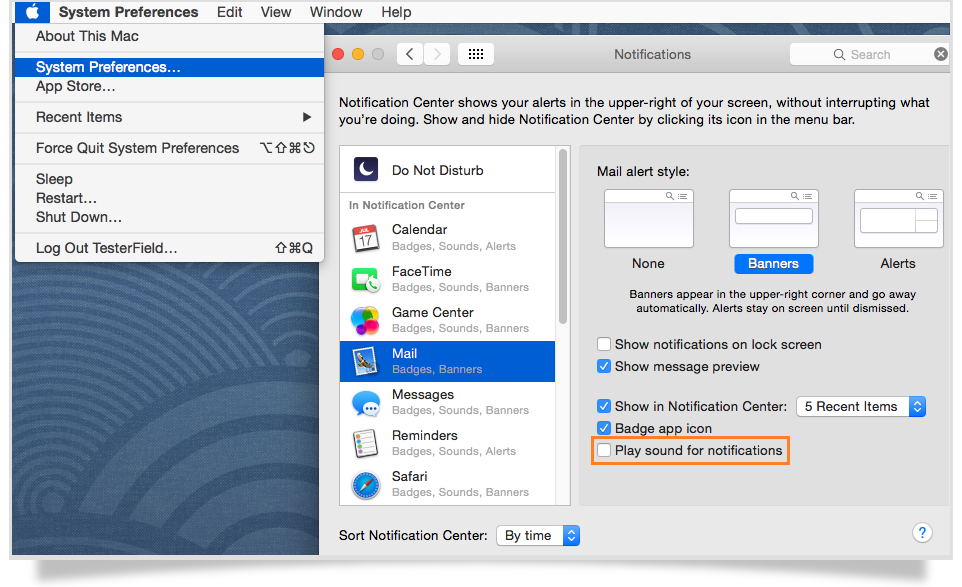Viewport: 962px width, 587px height.
Task: Click the app list scrollbar
Action: tap(563, 236)
